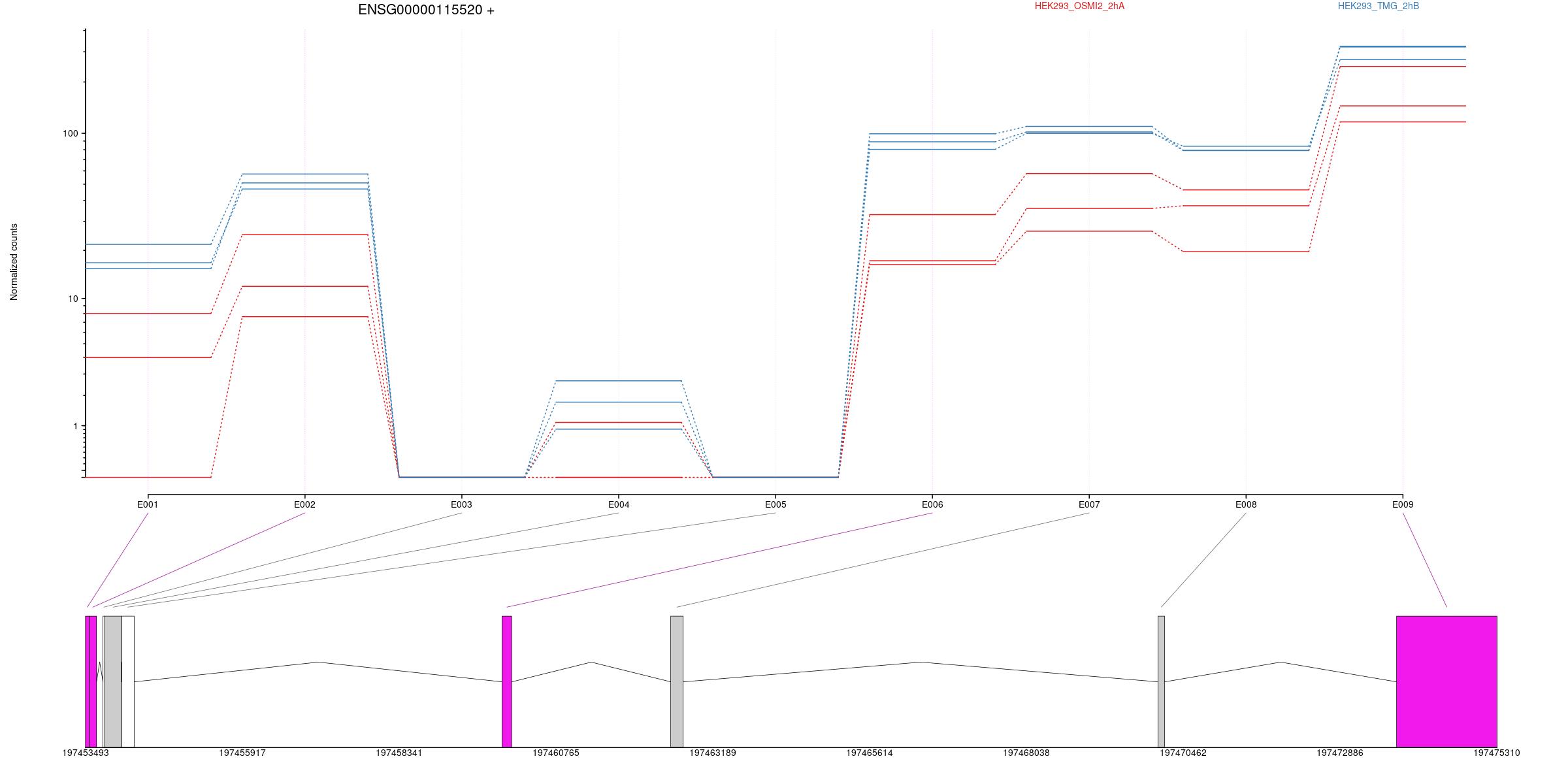Click the y-axis tick label 1
The height and width of the screenshot is (784, 1568).
click(x=75, y=426)
